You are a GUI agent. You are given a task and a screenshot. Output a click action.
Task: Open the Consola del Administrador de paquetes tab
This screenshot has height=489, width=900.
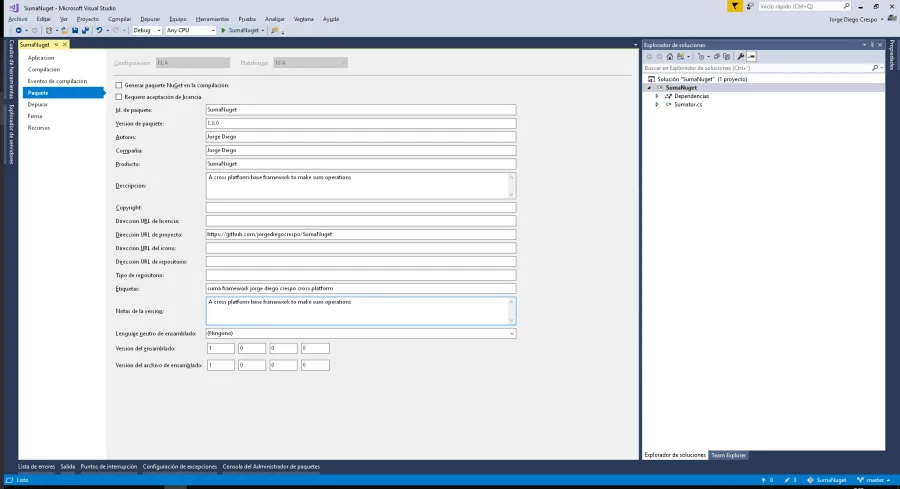(x=271, y=467)
